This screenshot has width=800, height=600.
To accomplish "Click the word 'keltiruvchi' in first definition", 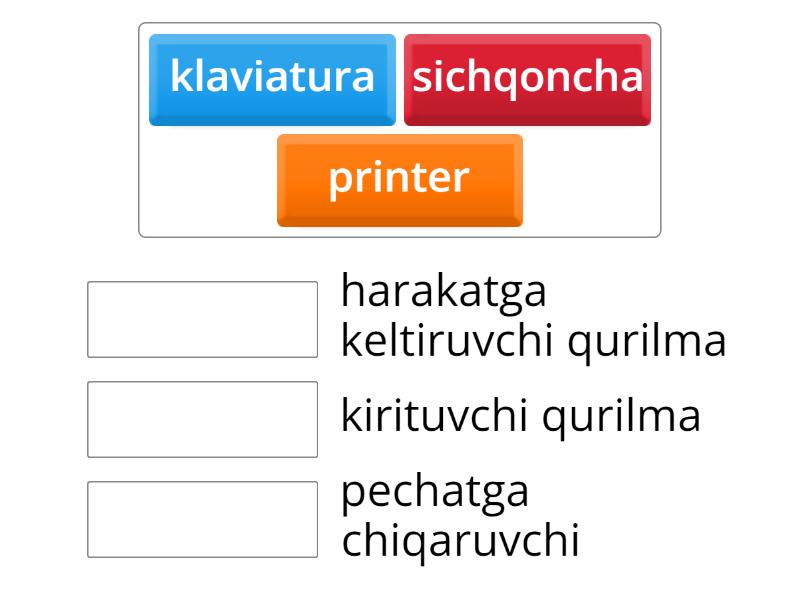I will coord(448,342).
